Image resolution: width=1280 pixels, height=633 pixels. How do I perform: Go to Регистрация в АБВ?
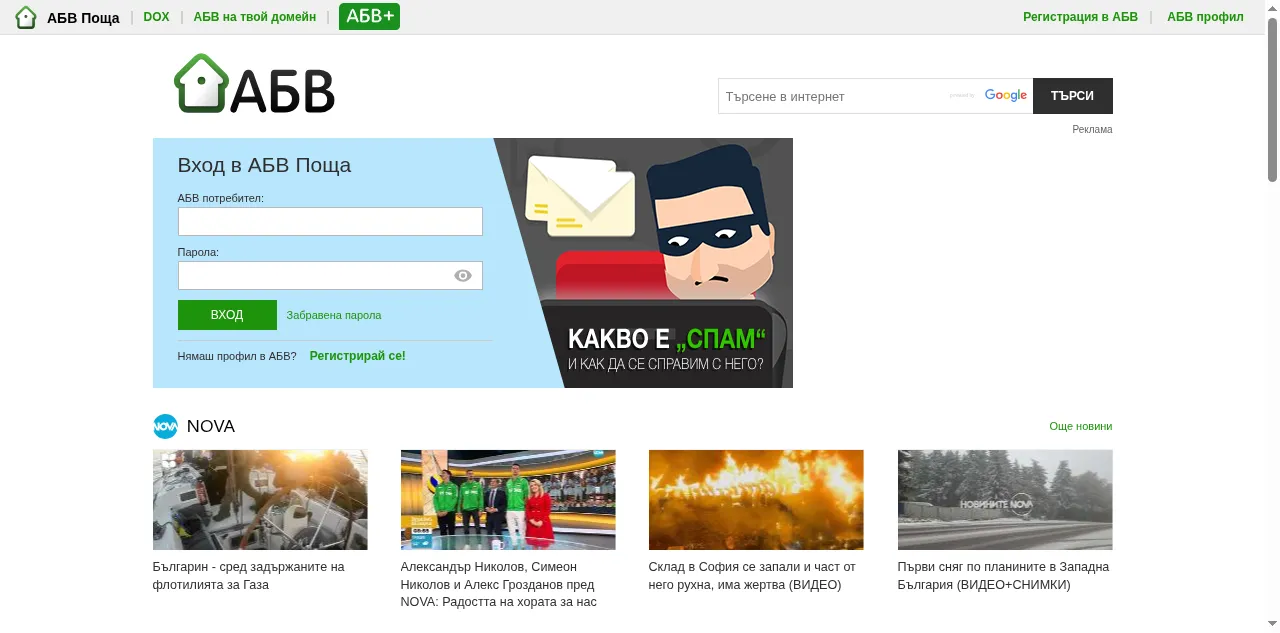[1080, 17]
